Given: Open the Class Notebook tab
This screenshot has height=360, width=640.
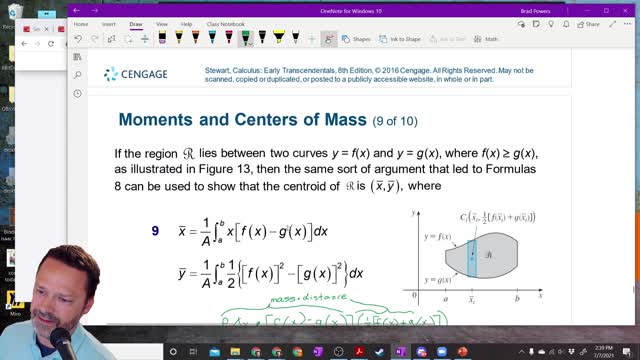Looking at the screenshot, I should (x=225, y=24).
